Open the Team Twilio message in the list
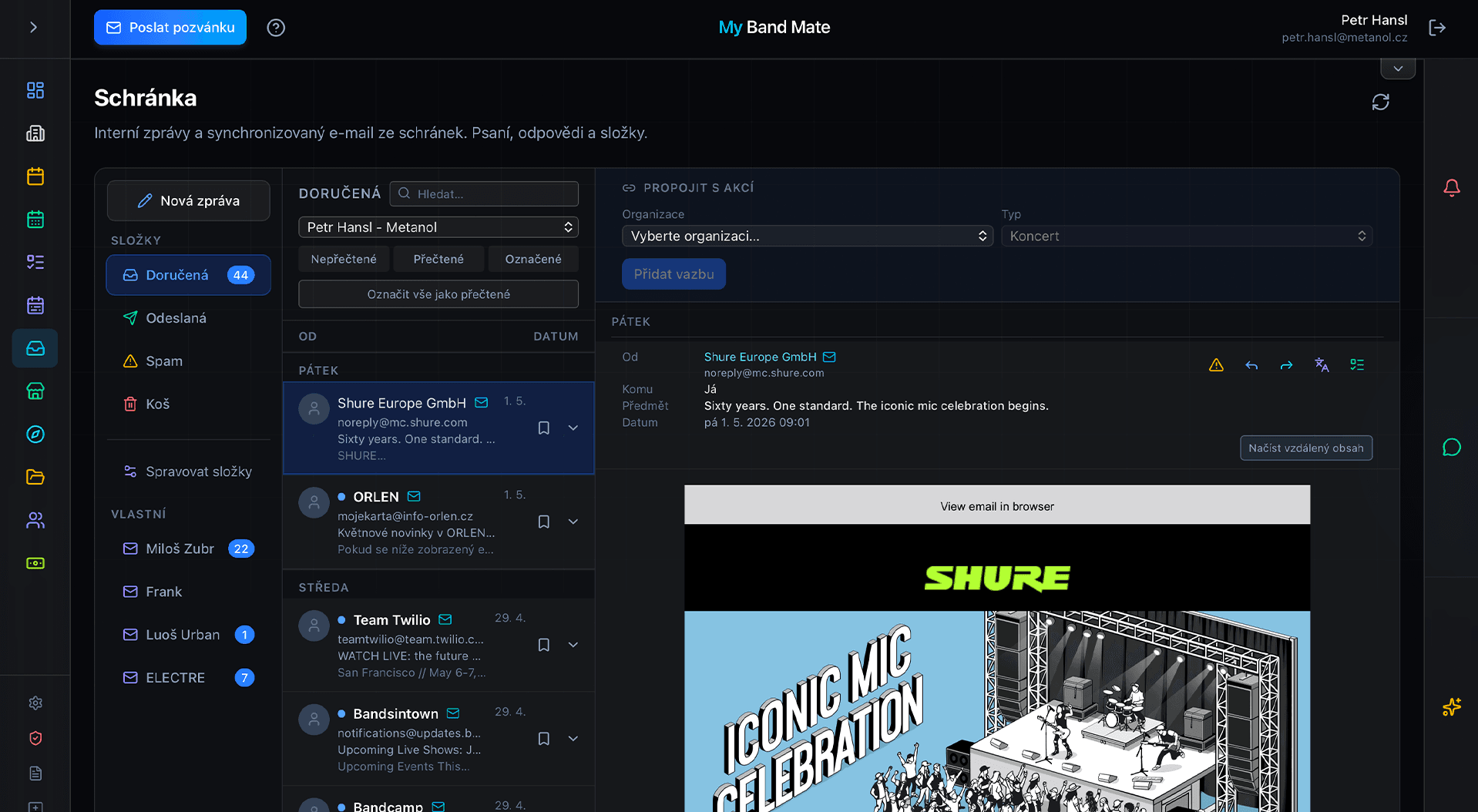Viewport: 1478px width, 812px height. [438, 646]
